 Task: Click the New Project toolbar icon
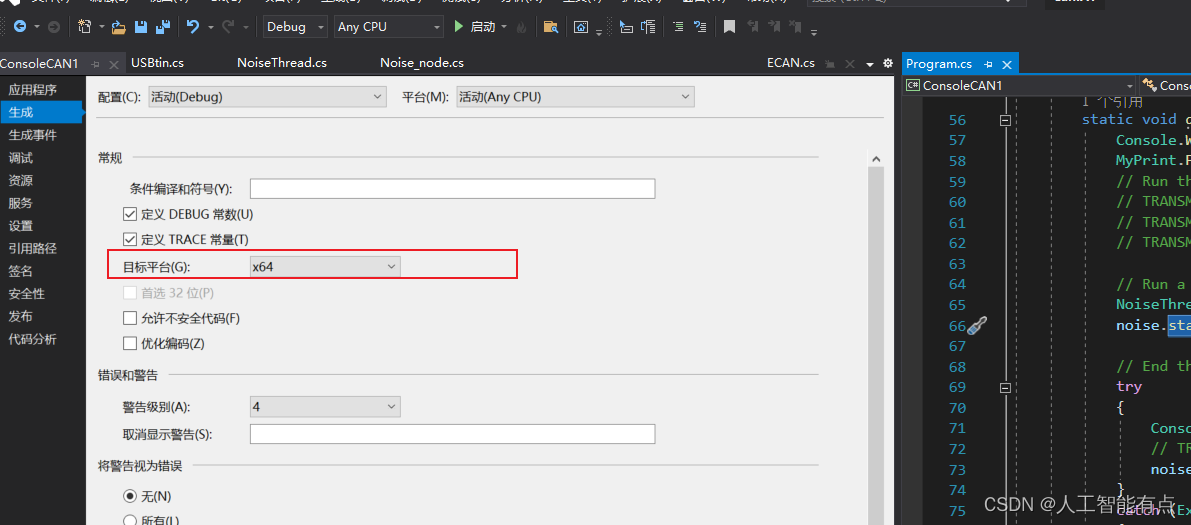[x=84, y=27]
